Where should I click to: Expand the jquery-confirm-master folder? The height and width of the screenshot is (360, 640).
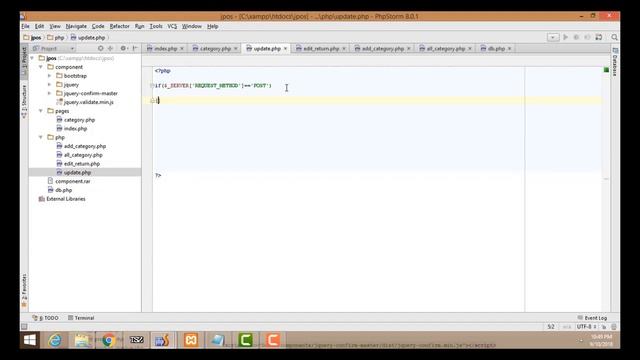coord(49,93)
